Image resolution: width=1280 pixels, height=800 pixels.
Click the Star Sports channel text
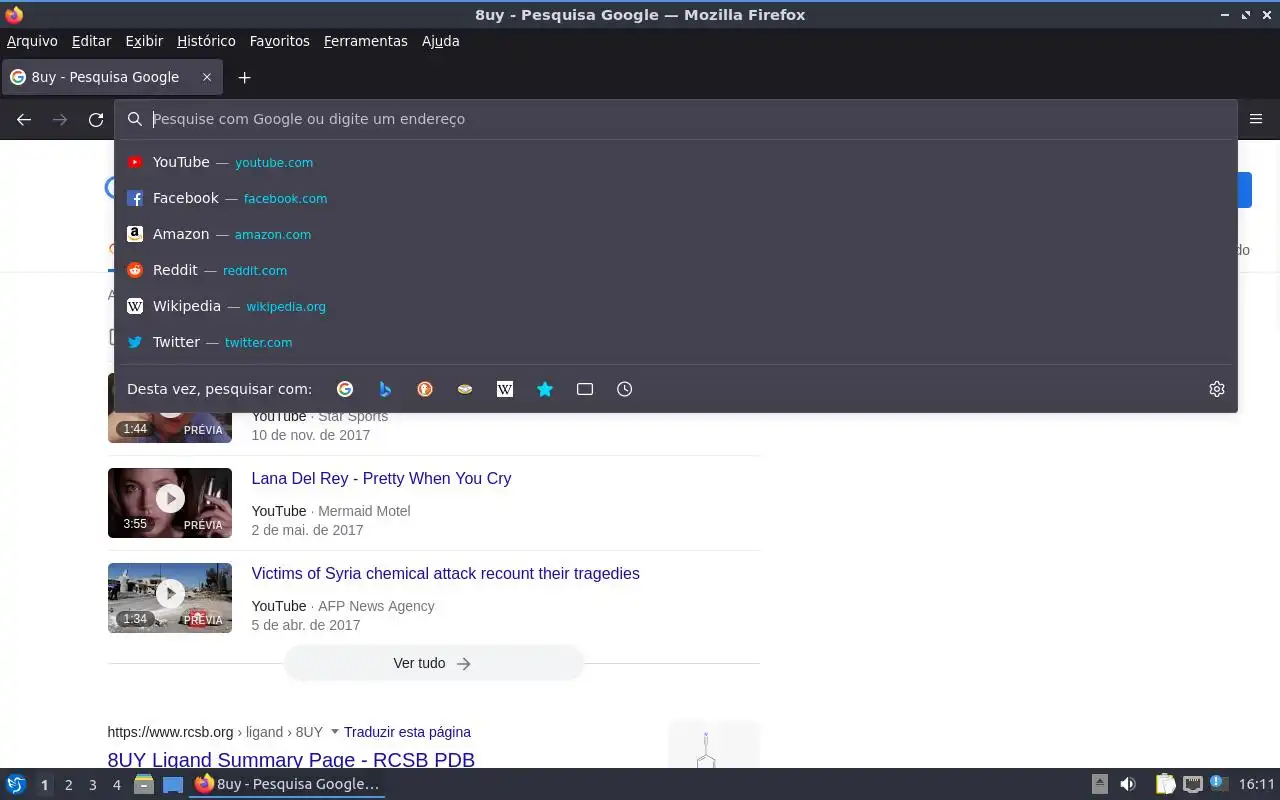pyautogui.click(x=353, y=416)
